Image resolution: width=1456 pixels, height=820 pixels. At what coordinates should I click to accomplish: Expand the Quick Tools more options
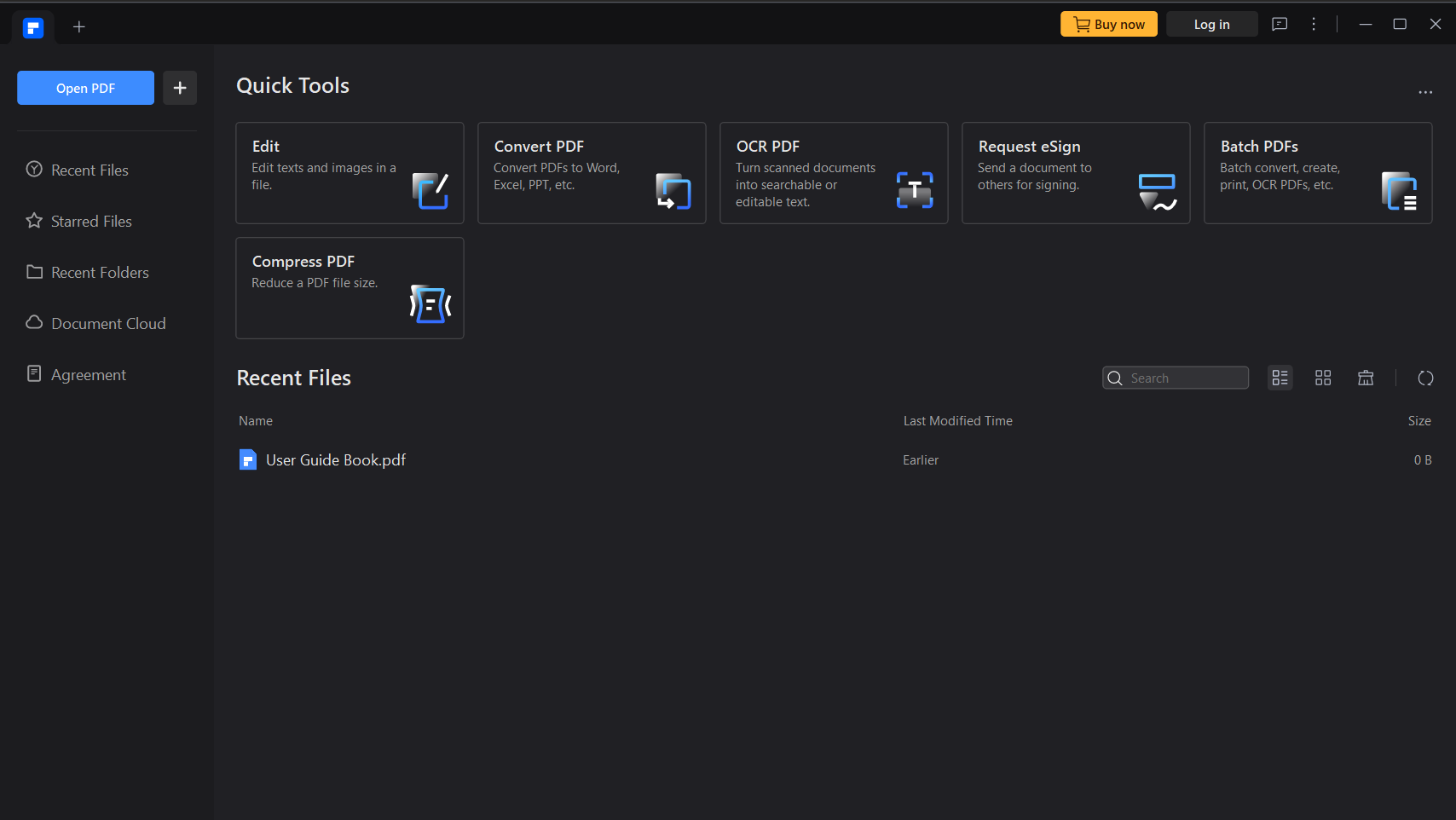point(1425,92)
